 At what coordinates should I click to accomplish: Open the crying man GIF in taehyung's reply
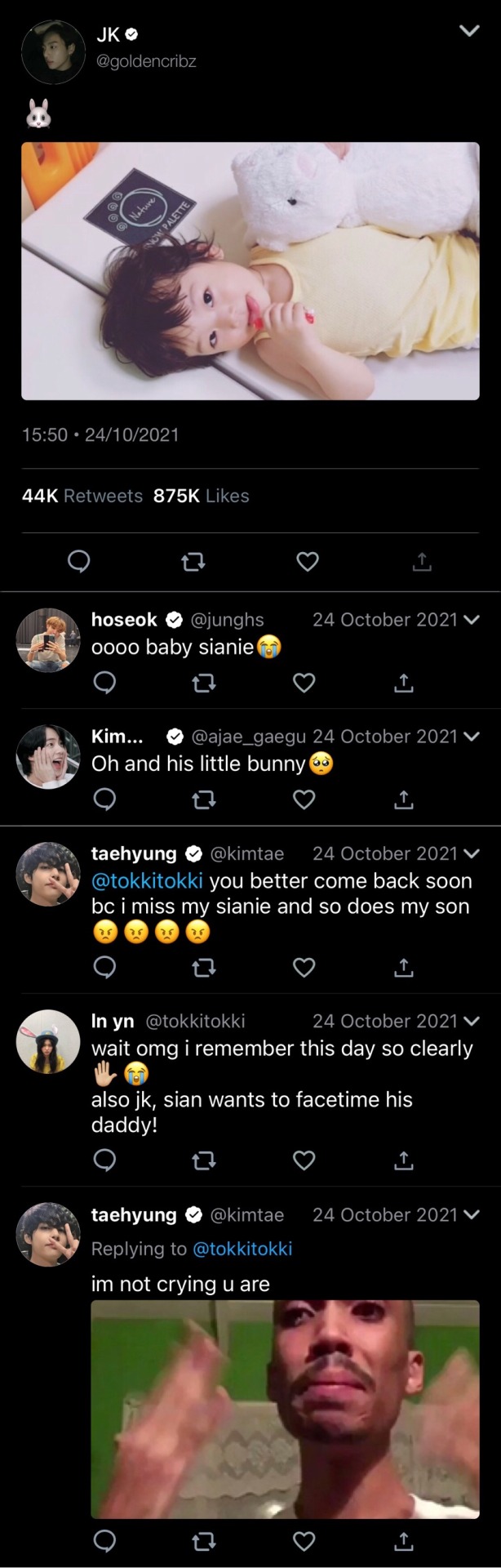[285, 1409]
